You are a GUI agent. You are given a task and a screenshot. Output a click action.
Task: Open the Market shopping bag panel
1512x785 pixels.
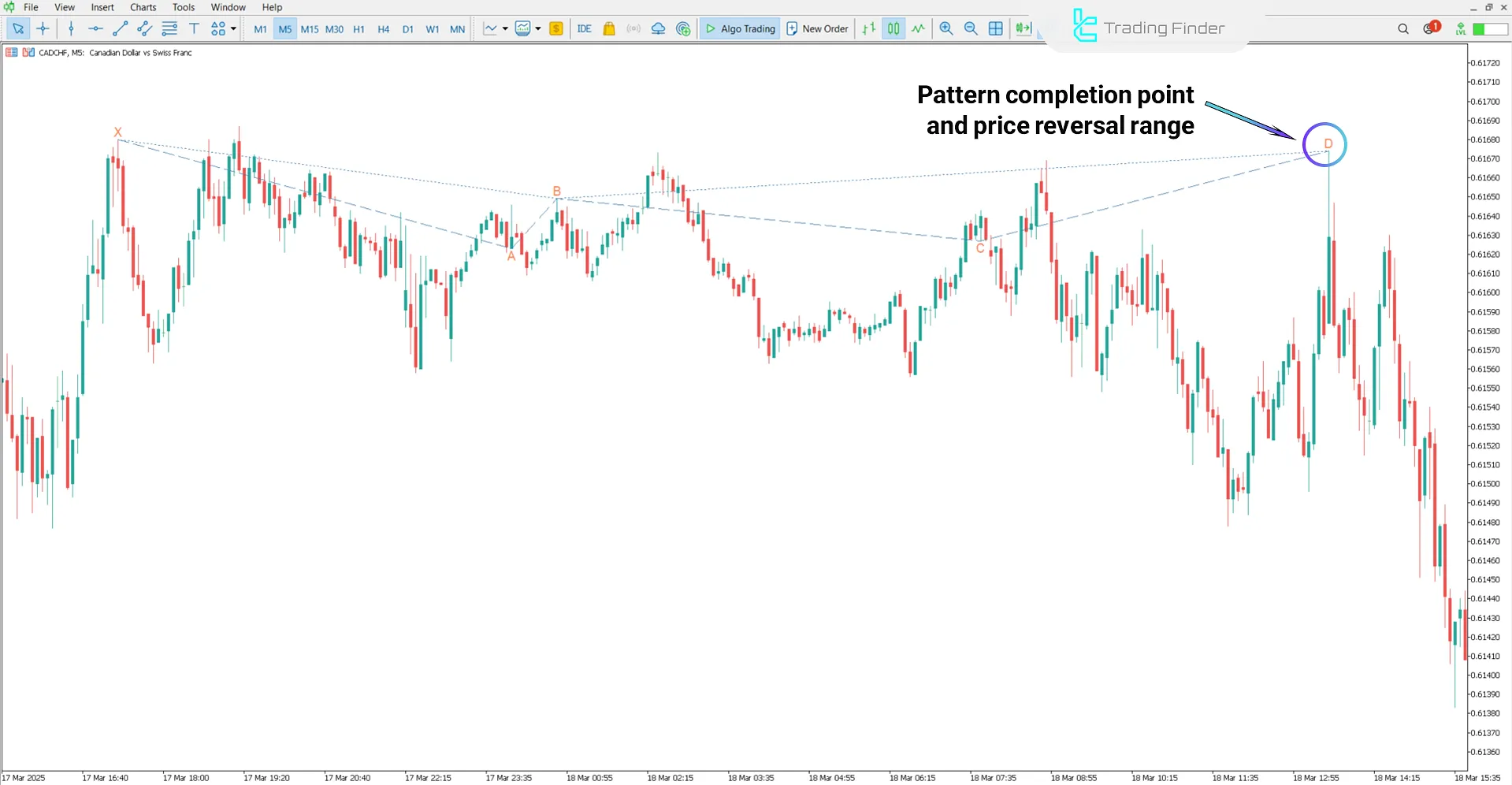point(608,28)
